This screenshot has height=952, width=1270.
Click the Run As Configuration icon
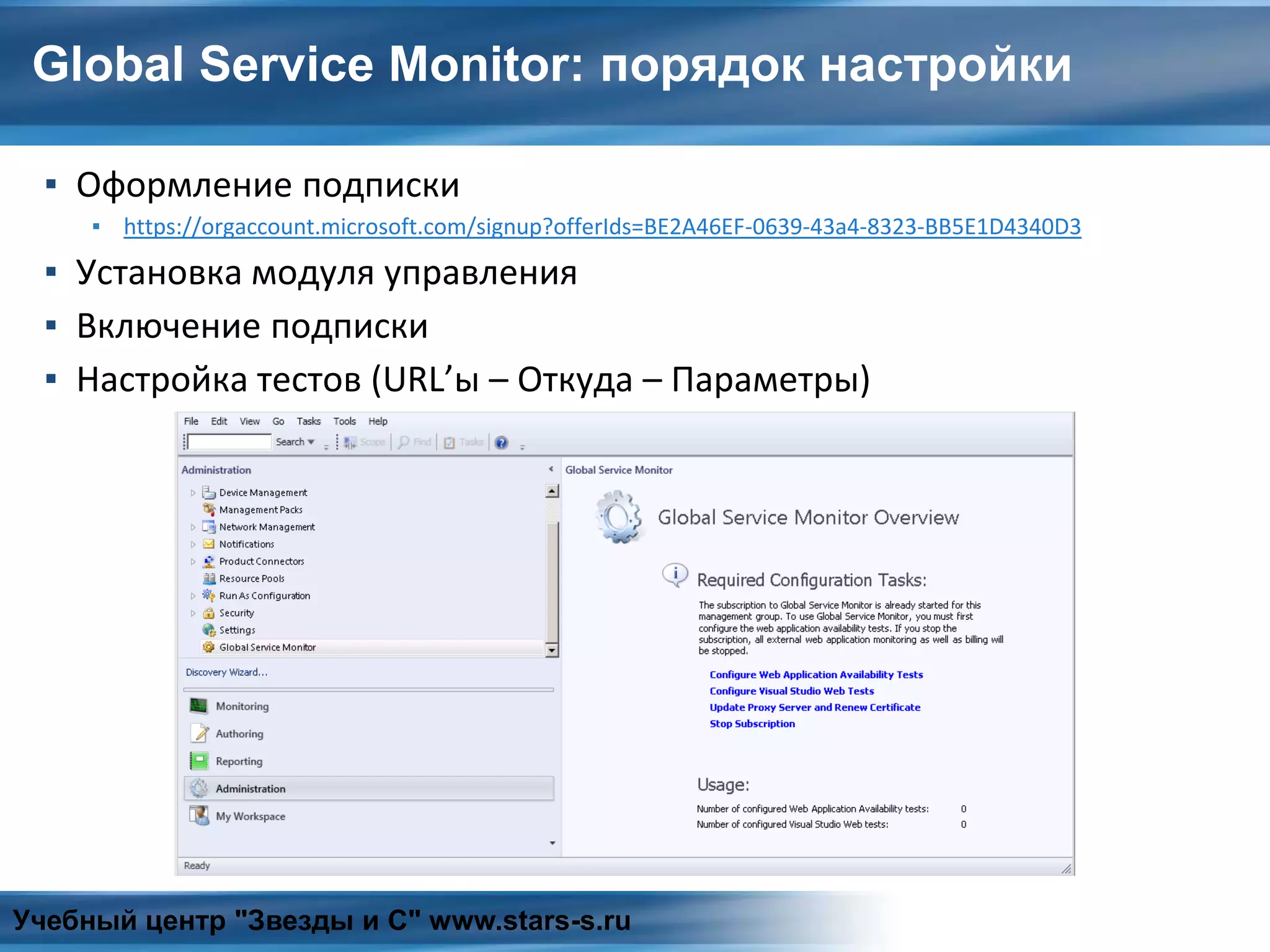[x=209, y=595]
